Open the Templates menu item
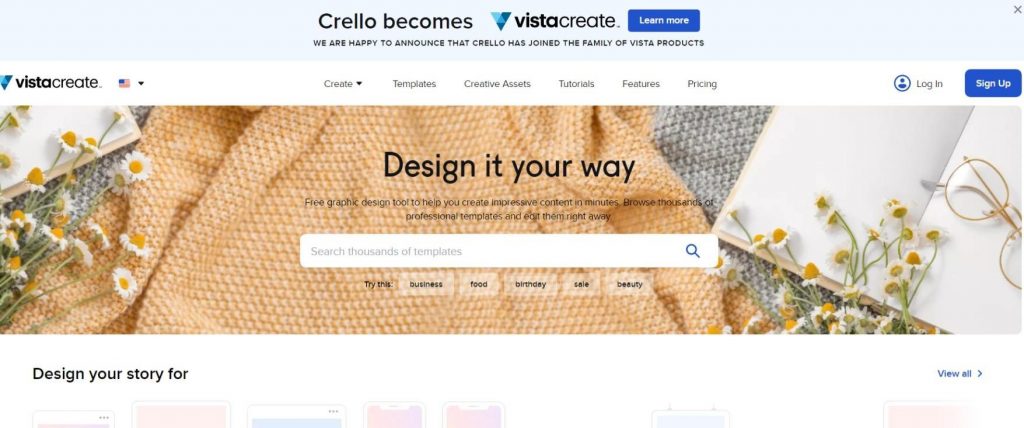 (414, 84)
